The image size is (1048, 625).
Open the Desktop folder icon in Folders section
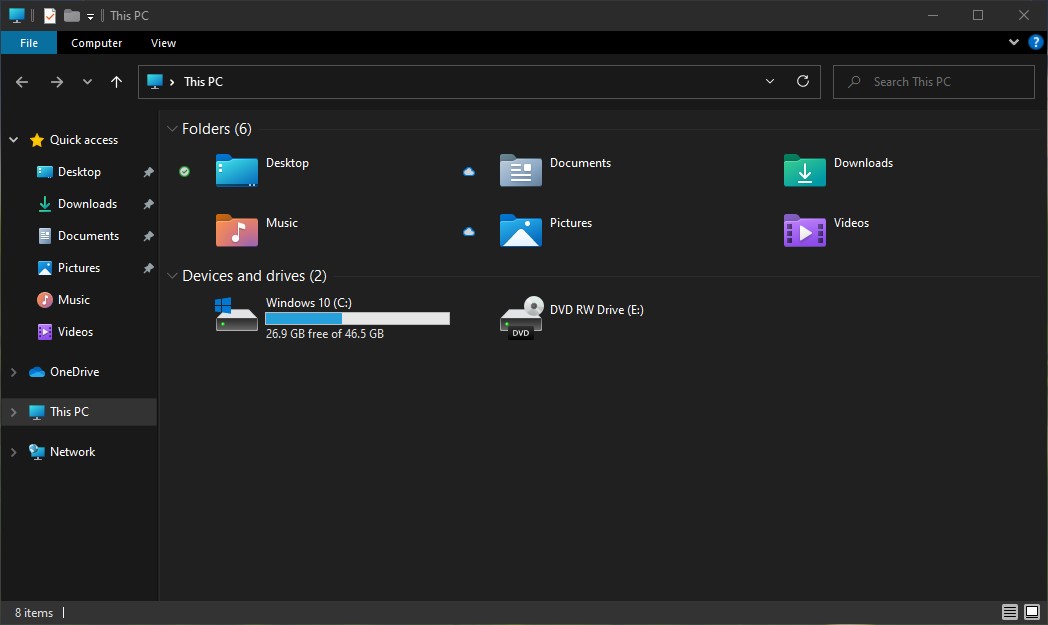pos(237,170)
